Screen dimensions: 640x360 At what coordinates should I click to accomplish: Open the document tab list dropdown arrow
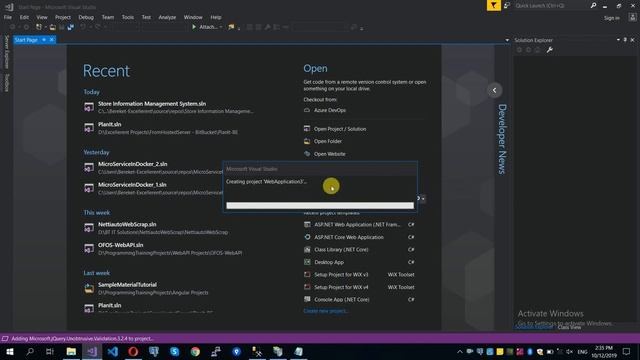(507, 40)
